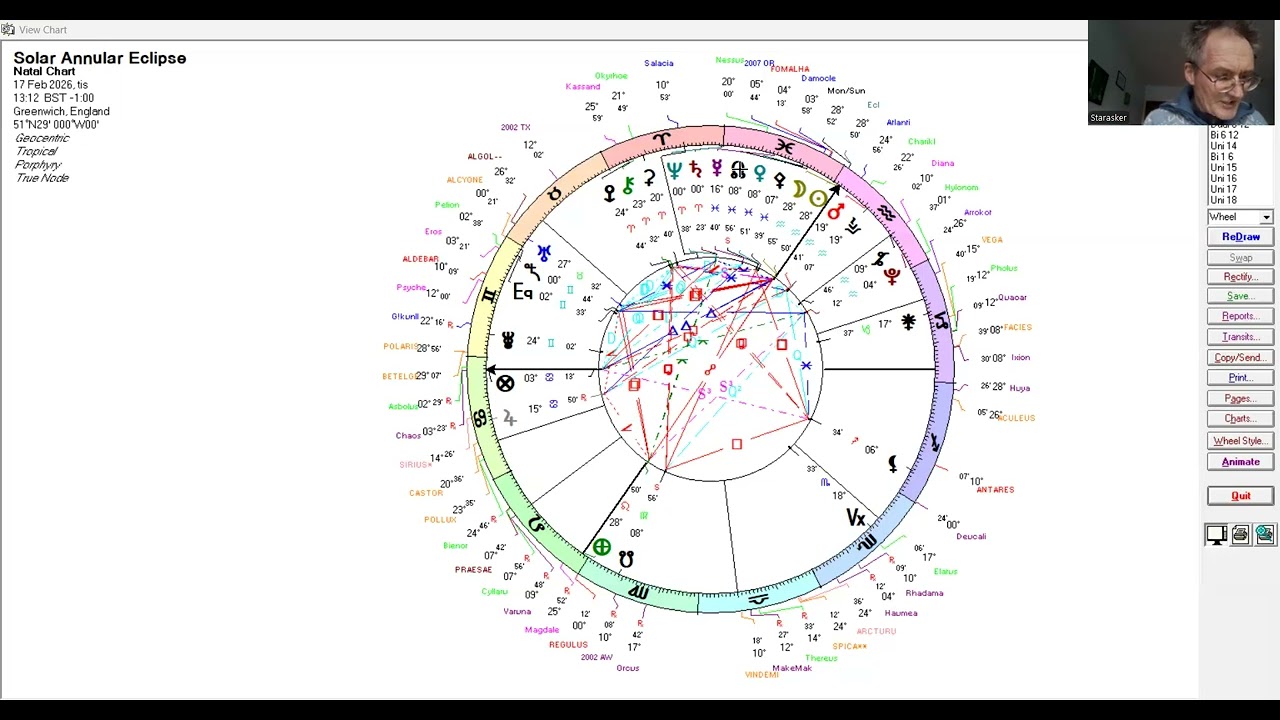The image size is (1280, 720).
Task: Save the chart via Save button
Action: pos(1240,296)
